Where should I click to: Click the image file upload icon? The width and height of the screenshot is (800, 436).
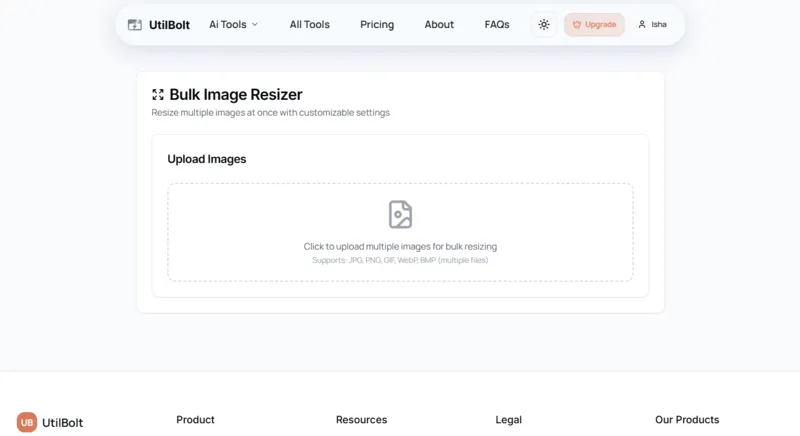click(401, 214)
